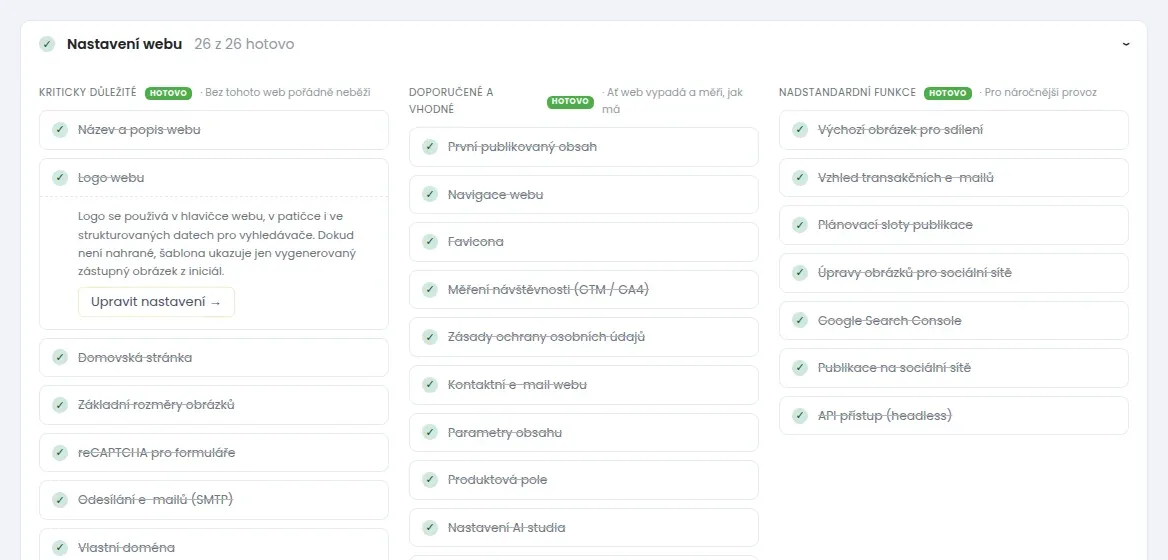This screenshot has height=560, width=1168.
Task: Expand the Domovská stránka item
Action: pos(214,357)
